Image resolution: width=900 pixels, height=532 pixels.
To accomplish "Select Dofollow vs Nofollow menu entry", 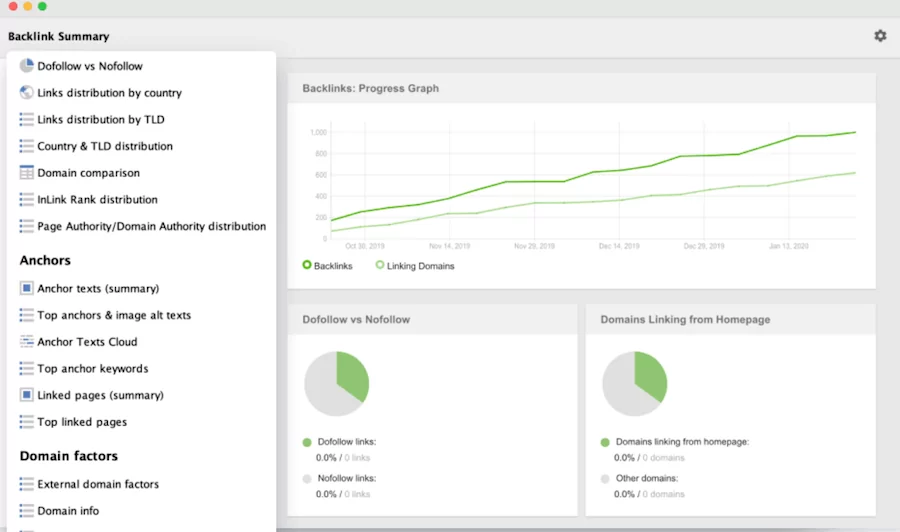I will pos(90,66).
